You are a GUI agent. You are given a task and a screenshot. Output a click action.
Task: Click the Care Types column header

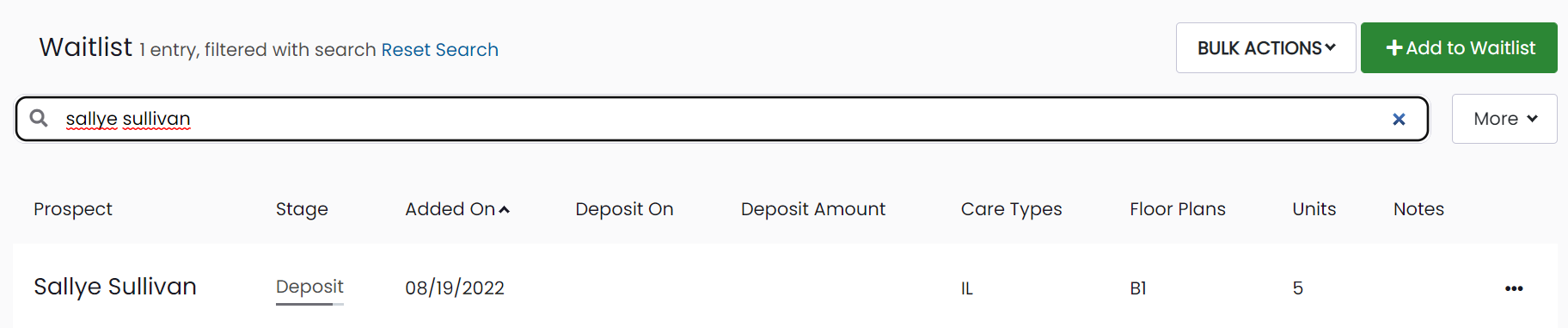(x=1012, y=209)
